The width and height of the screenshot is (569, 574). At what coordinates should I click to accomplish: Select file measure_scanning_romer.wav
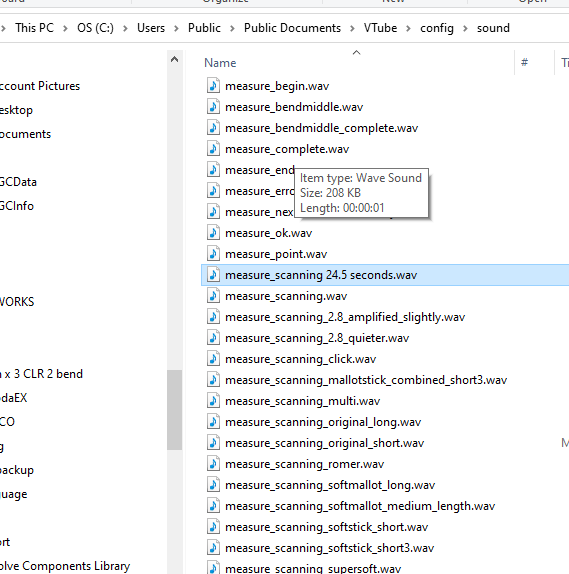pos(305,464)
